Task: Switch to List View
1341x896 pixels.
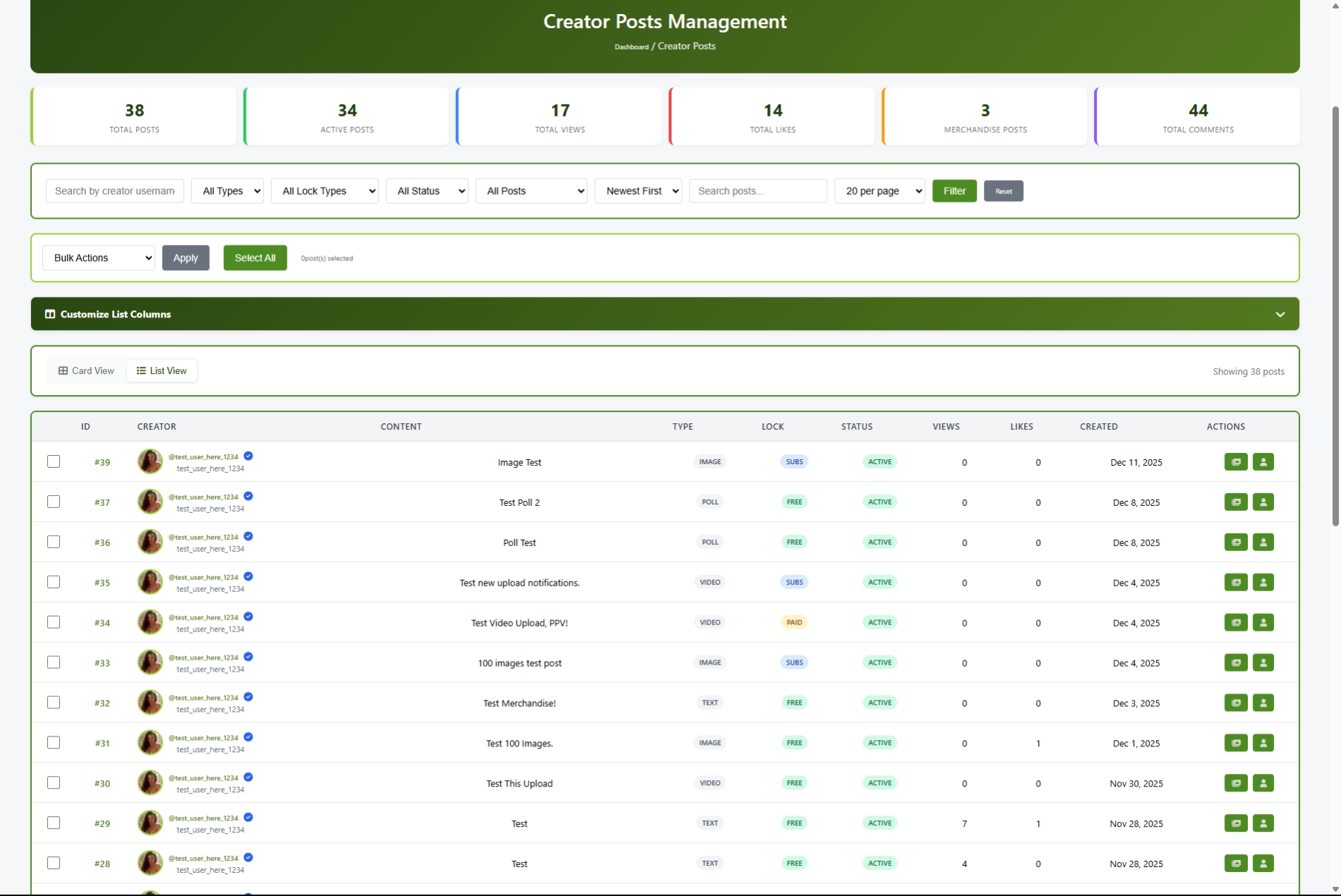Action: 162,371
